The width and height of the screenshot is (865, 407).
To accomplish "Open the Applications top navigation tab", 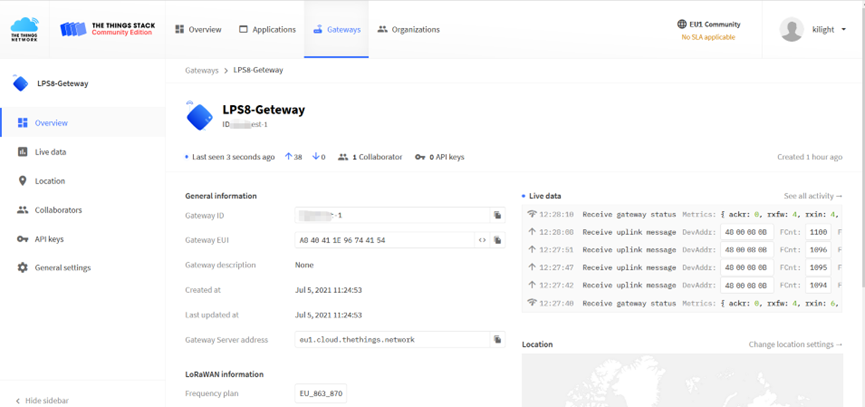I will [x=267, y=29].
